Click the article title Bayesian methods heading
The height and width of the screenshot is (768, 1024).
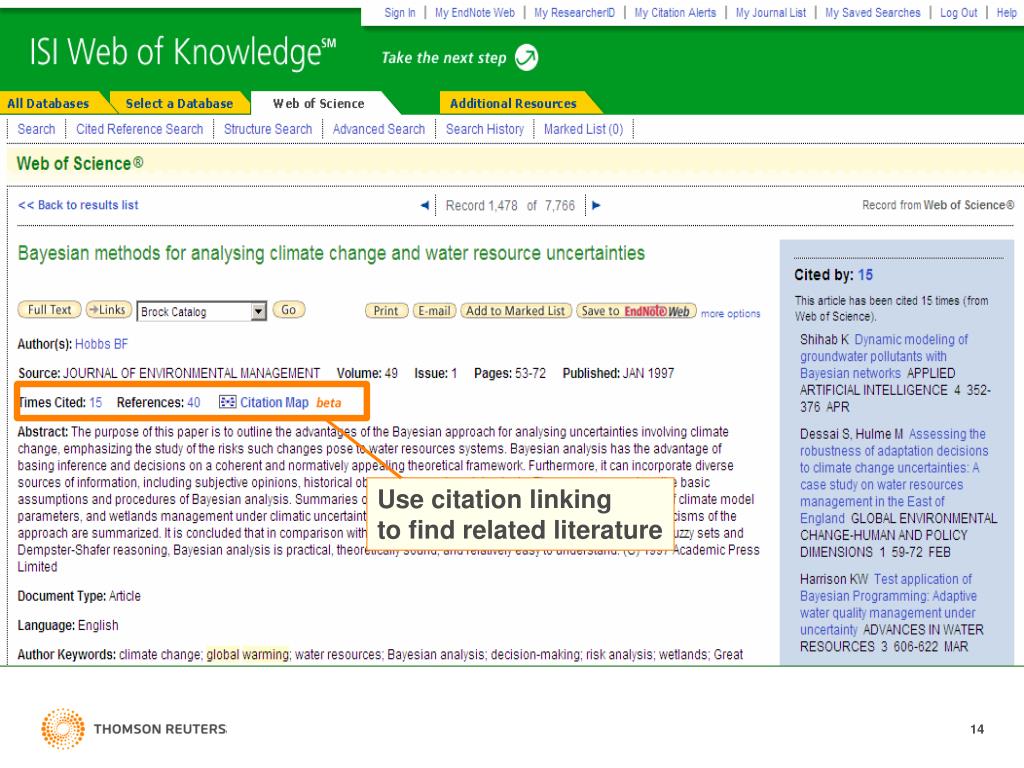(331, 253)
